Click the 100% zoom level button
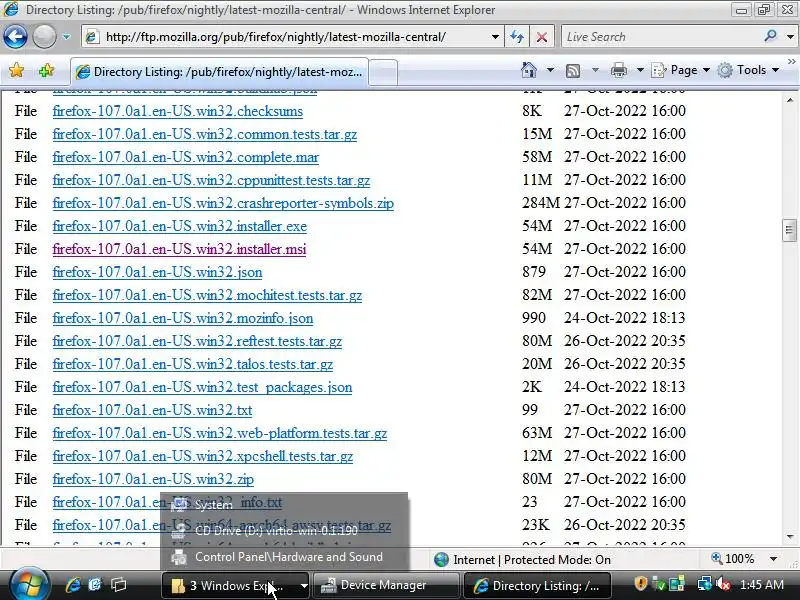The width and height of the screenshot is (800, 600). click(x=733, y=559)
